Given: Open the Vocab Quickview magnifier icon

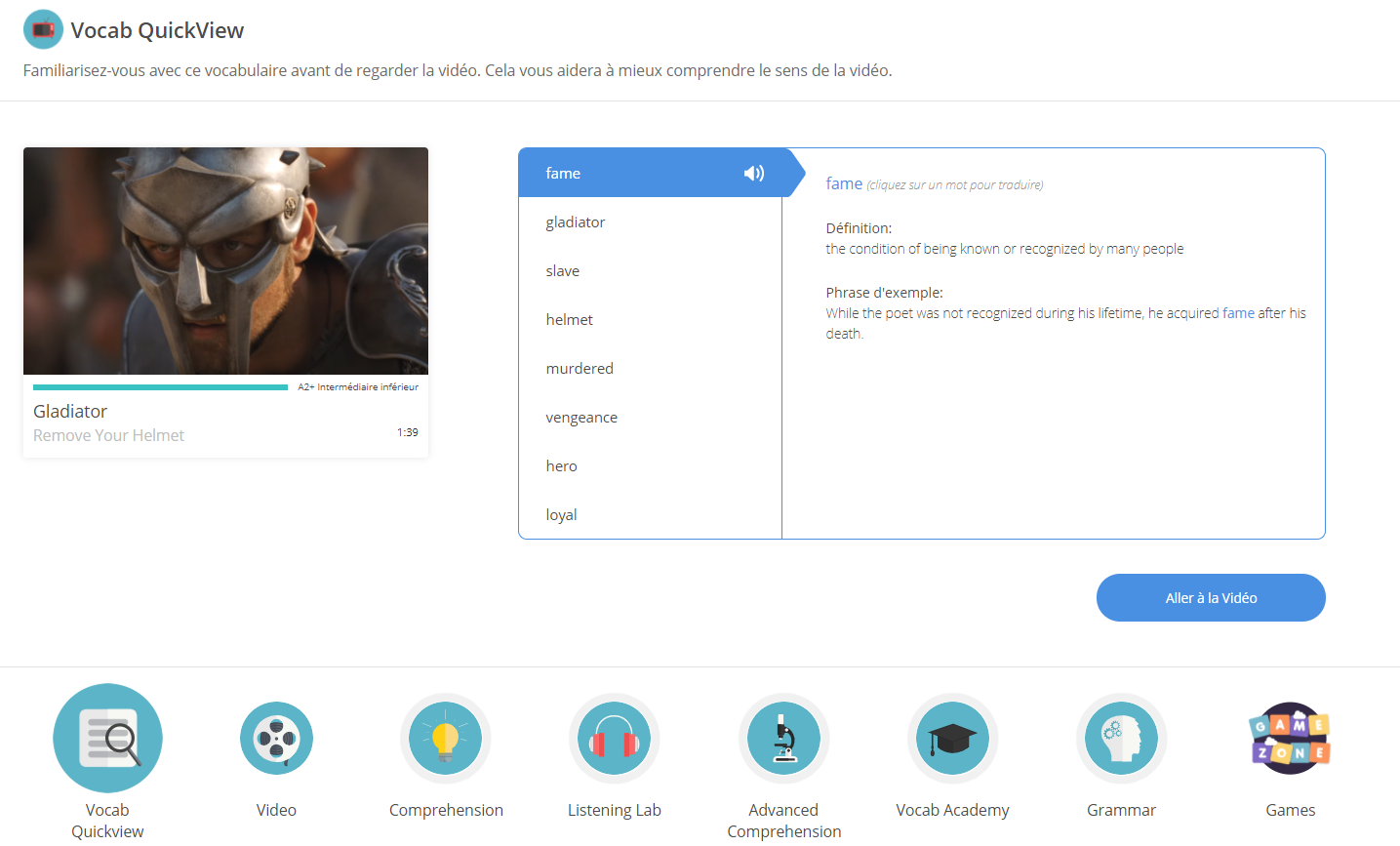Looking at the screenshot, I should 107,738.
